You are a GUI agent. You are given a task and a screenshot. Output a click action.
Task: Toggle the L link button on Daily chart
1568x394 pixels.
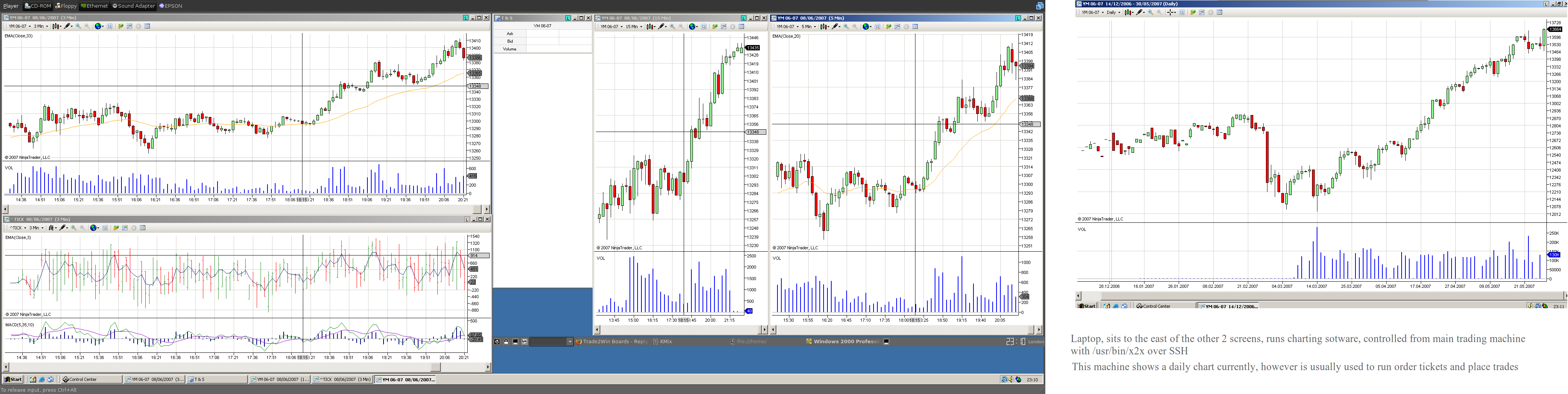point(1547,3)
